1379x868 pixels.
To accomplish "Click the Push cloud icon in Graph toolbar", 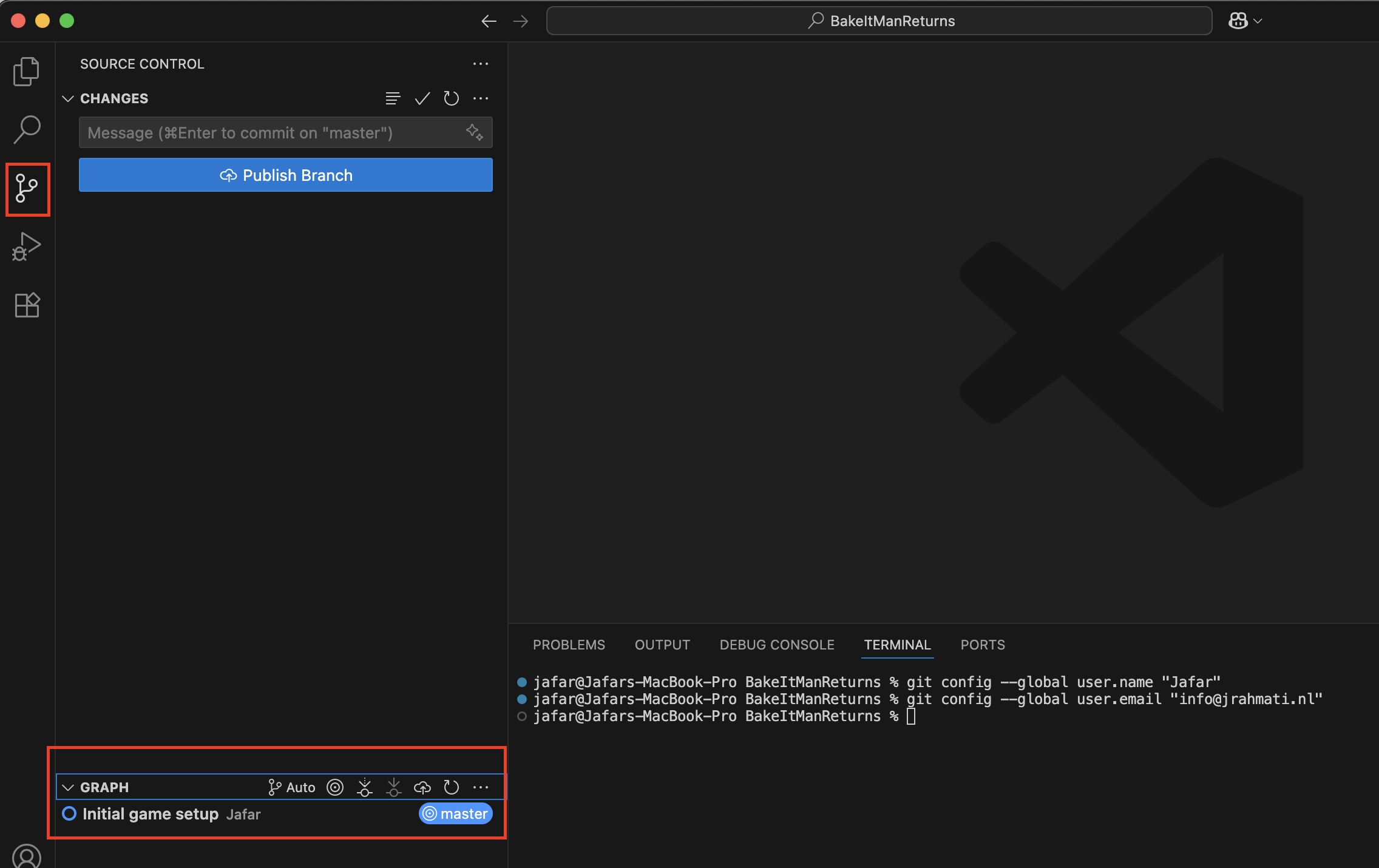I will [422, 787].
